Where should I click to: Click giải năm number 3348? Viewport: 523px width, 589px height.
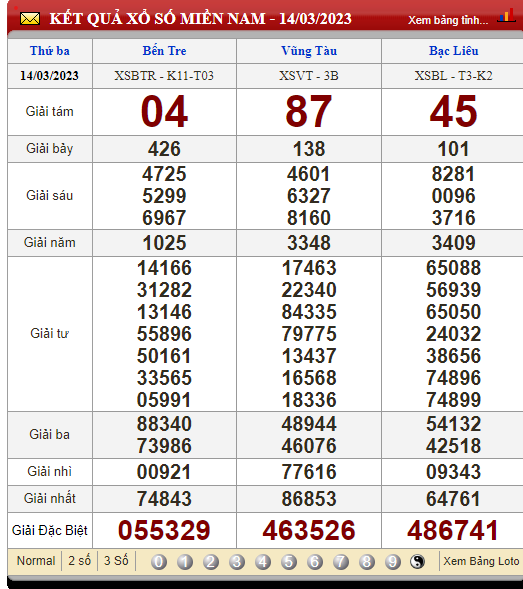point(309,243)
